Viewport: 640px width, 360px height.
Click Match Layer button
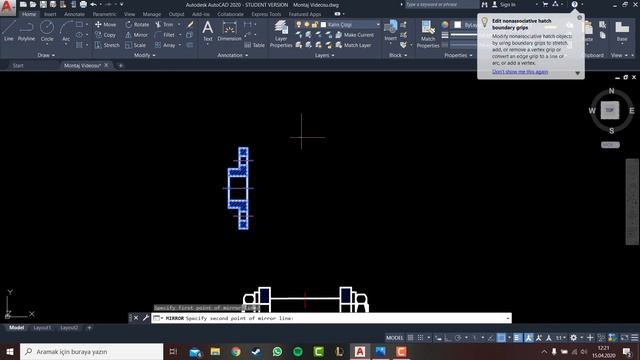pos(353,45)
